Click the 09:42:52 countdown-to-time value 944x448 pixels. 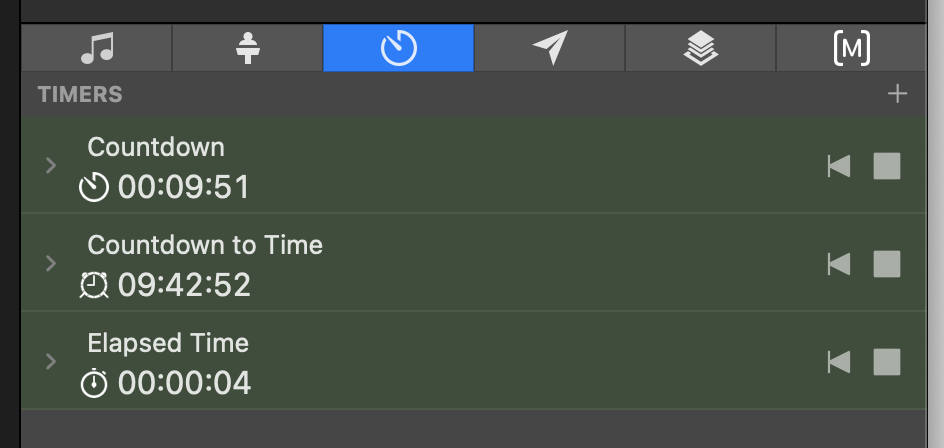point(184,285)
